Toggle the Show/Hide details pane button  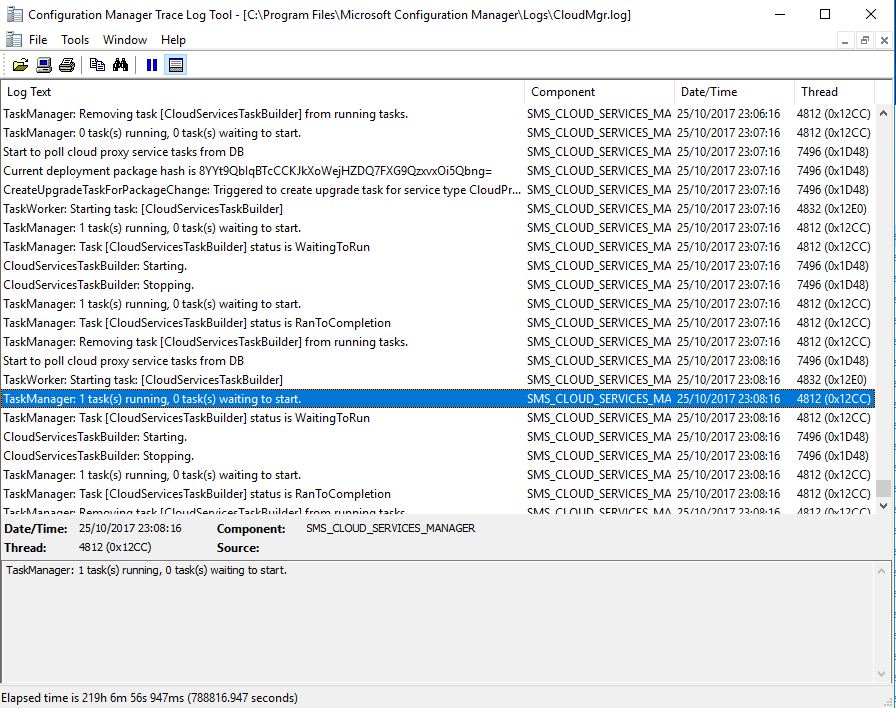pos(175,65)
